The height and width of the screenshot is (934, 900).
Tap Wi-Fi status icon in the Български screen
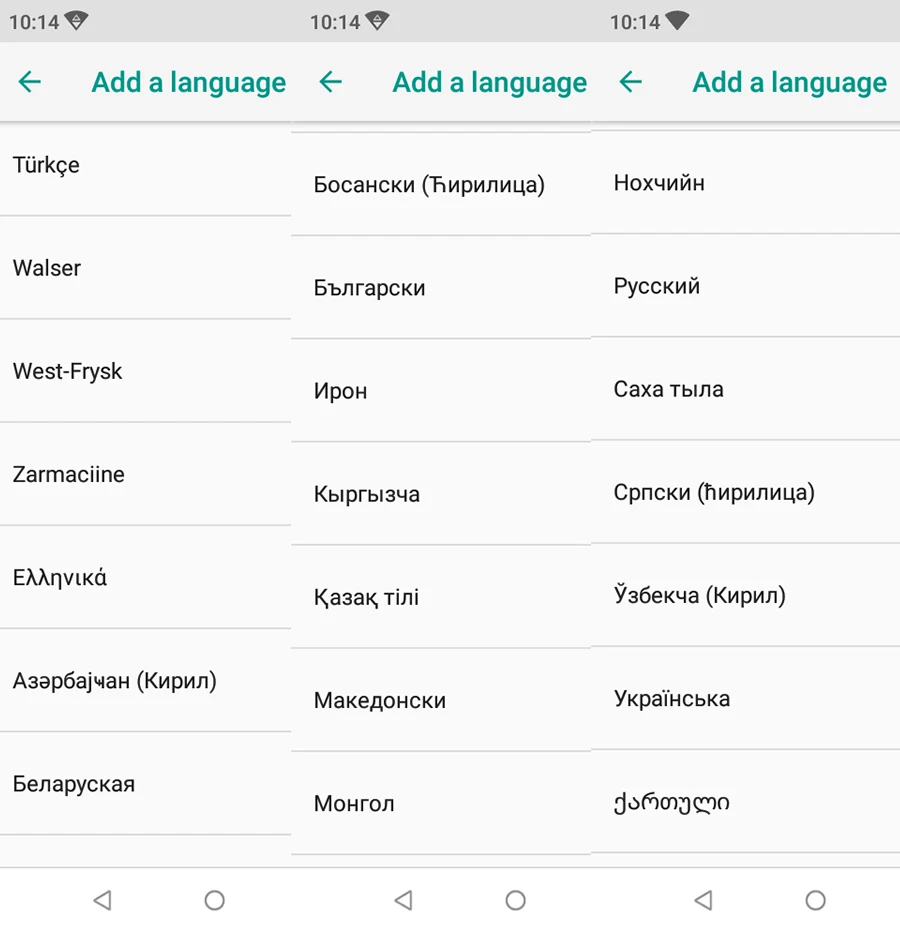coord(377,21)
